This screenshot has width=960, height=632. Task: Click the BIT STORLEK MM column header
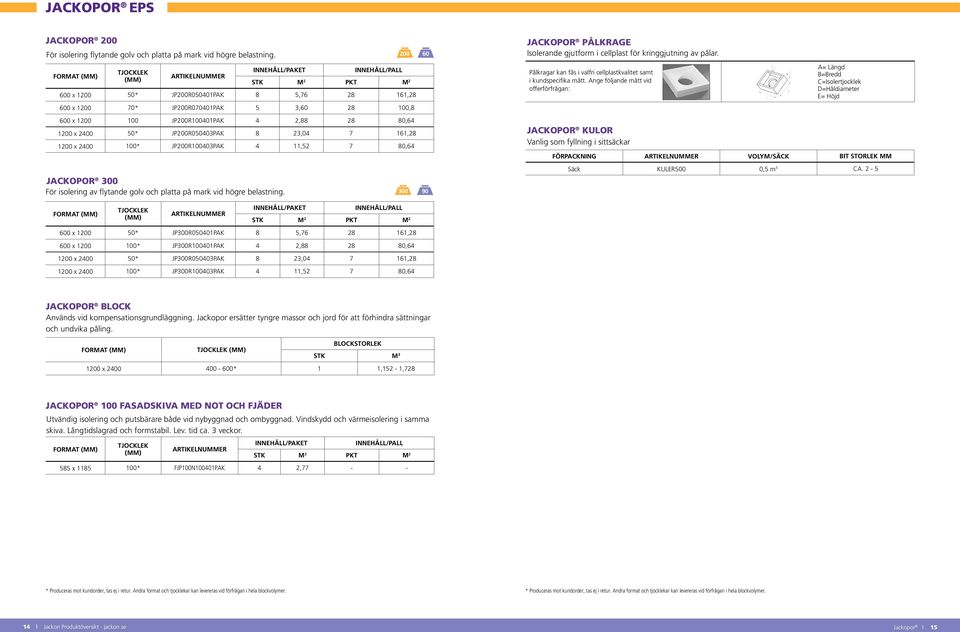pyautogui.click(x=865, y=156)
